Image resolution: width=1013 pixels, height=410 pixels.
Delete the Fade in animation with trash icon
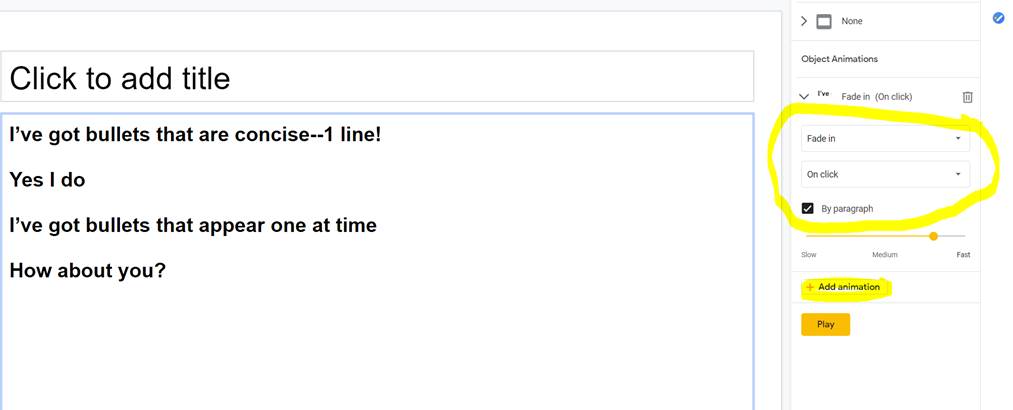pyautogui.click(x=967, y=97)
